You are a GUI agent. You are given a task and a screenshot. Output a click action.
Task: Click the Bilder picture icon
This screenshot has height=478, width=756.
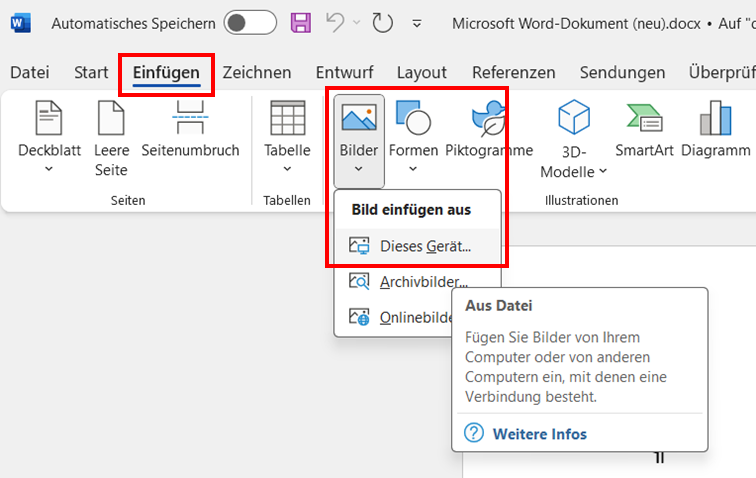pos(359,118)
